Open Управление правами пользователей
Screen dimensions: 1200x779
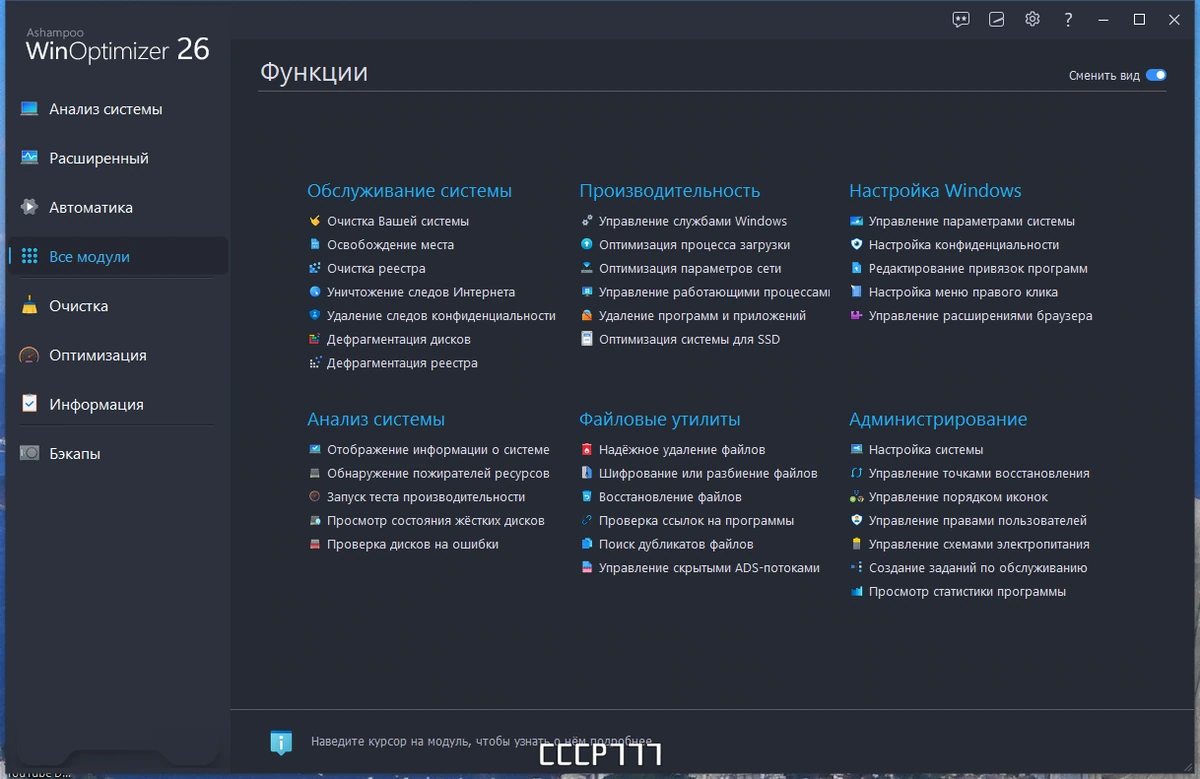click(978, 520)
